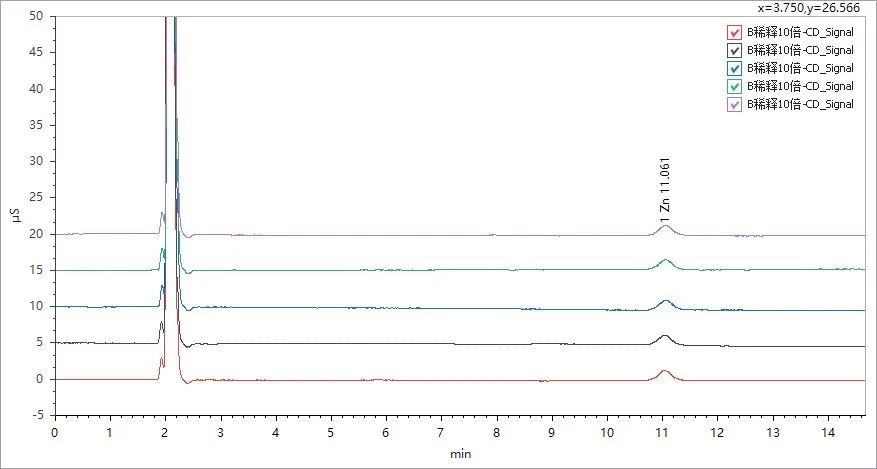The height and width of the screenshot is (469, 877).
Task: Select the Zn peak on the black trace
Action: [666, 337]
